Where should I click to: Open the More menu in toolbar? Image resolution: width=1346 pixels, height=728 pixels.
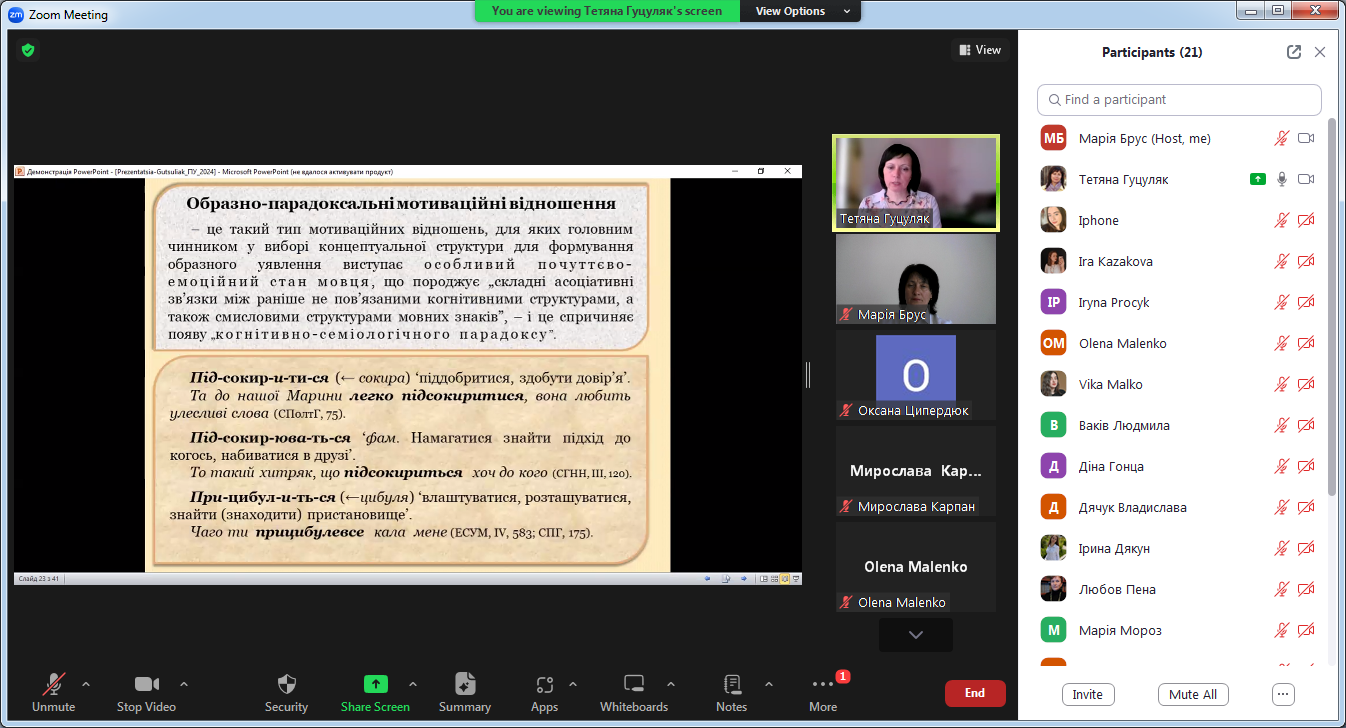(x=823, y=684)
